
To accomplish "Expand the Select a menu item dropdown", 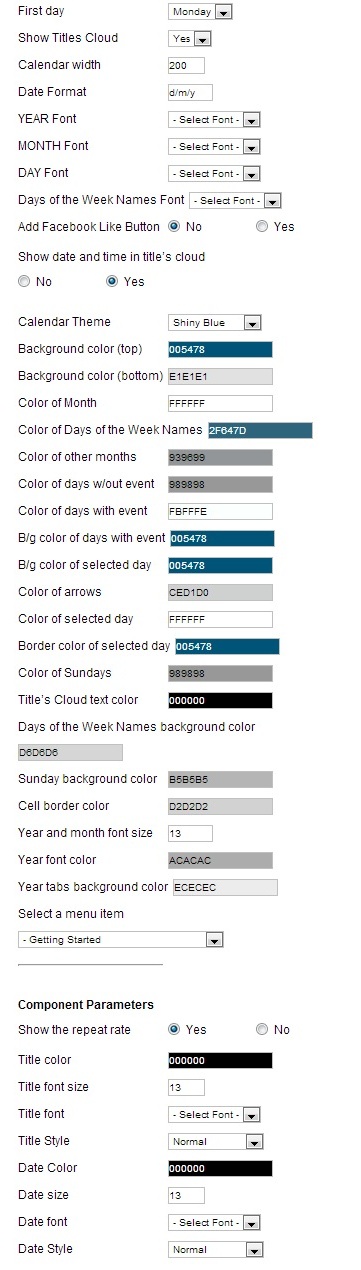I will pyautogui.click(x=121, y=940).
